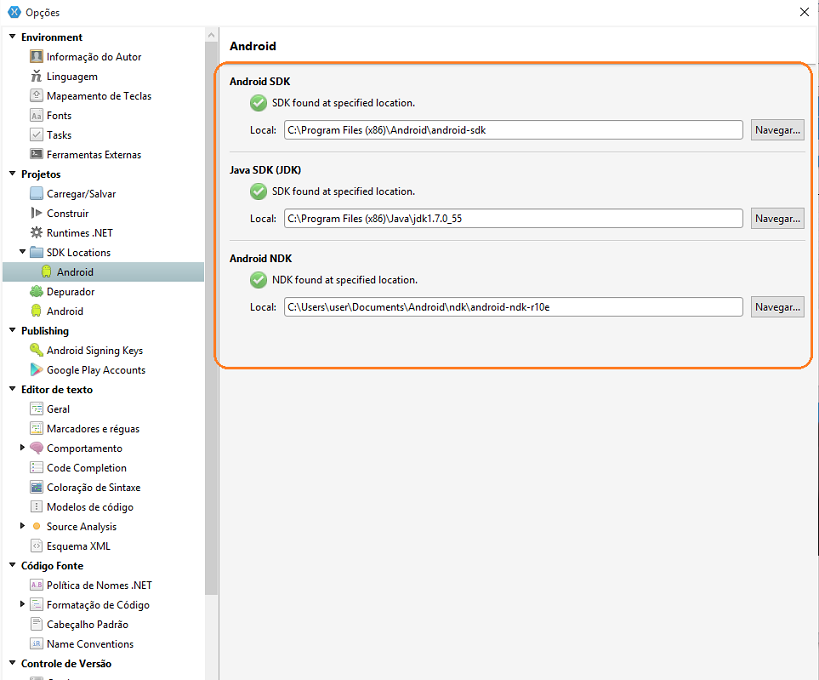Select the Linguagem icon
Image resolution: width=819 pixels, height=680 pixels.
(x=36, y=76)
